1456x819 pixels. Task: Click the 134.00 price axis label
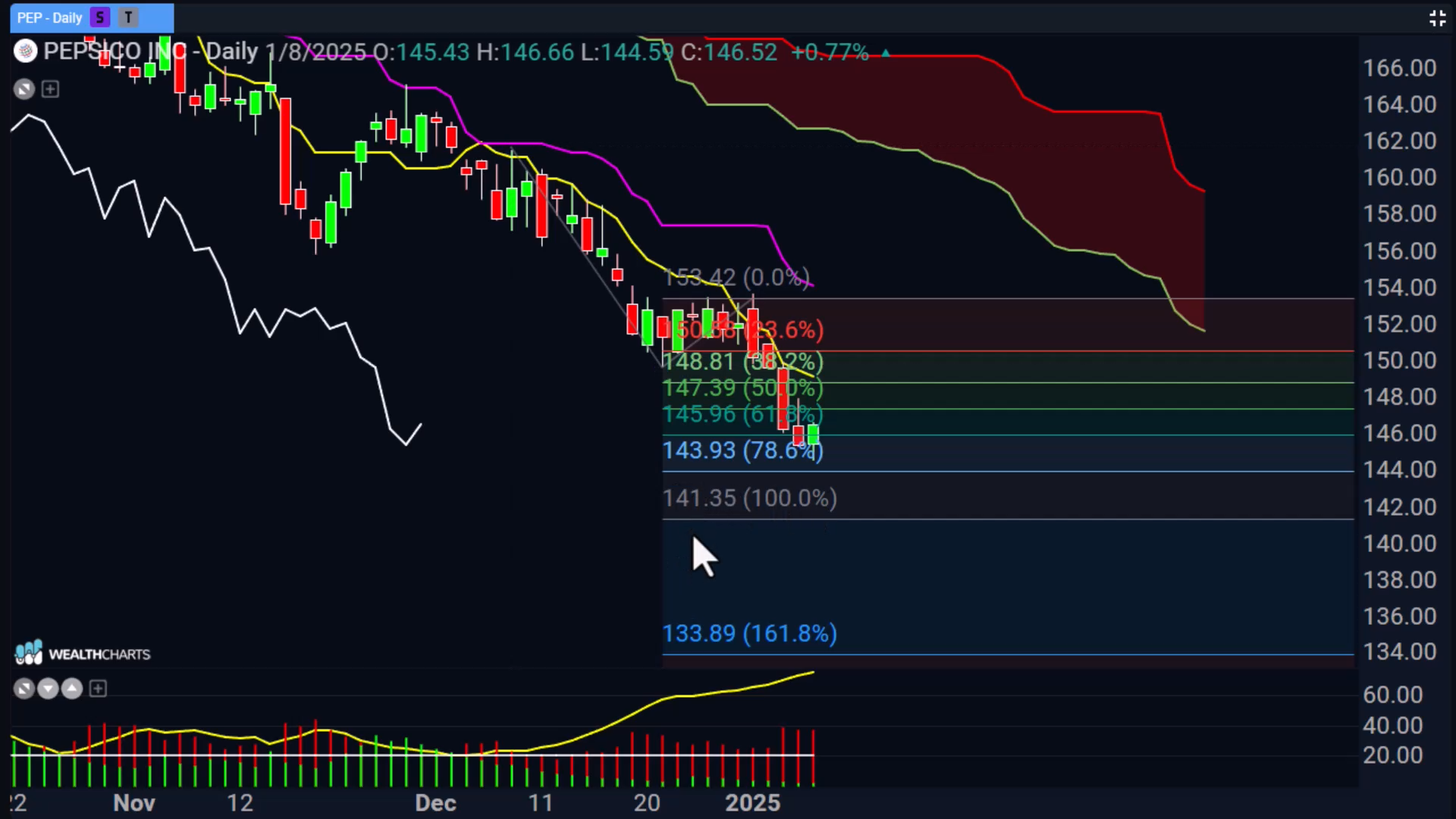tap(1400, 652)
